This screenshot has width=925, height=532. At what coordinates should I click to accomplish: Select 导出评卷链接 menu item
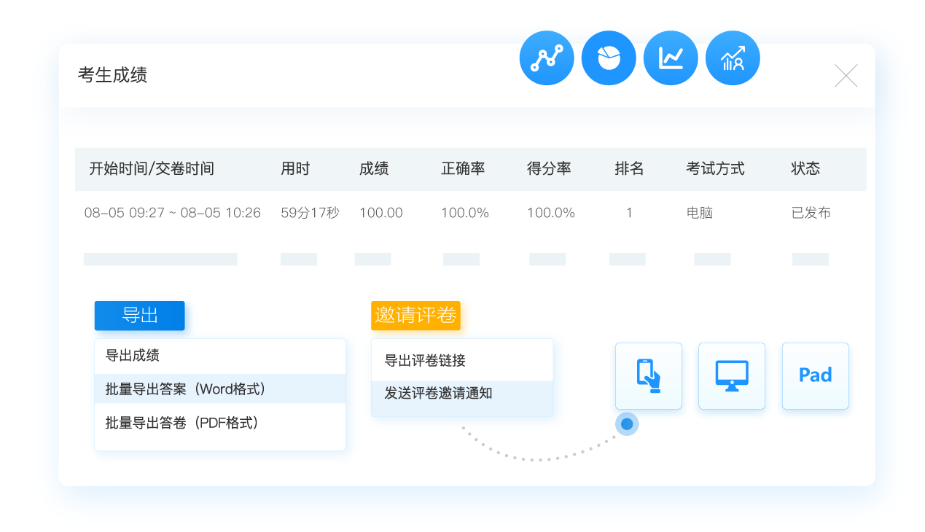(x=425, y=360)
